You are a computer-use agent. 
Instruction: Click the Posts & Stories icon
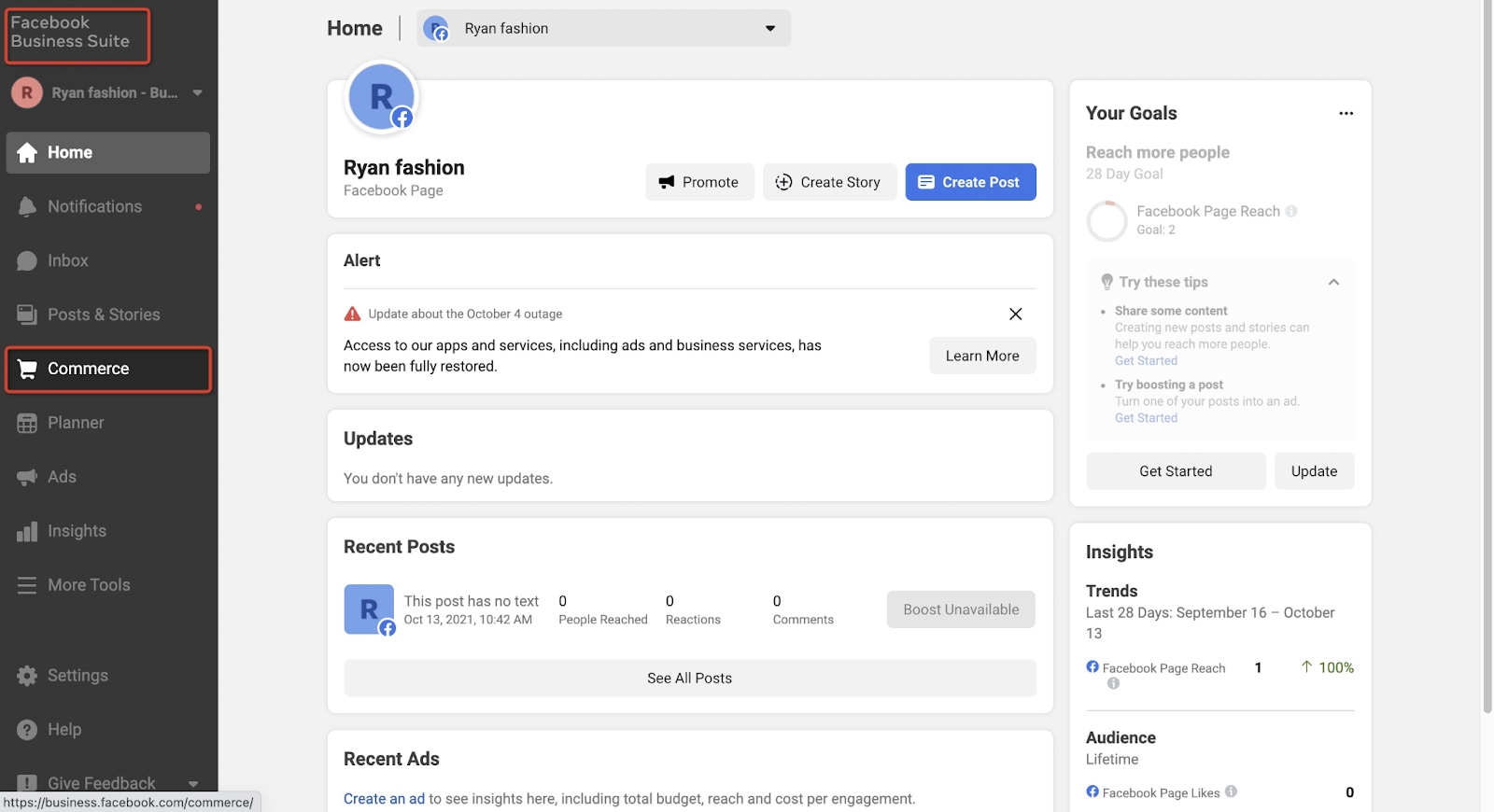point(27,315)
